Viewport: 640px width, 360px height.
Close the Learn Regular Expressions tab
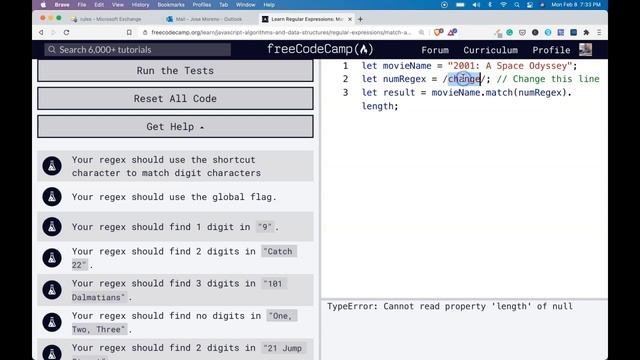tap(350, 19)
